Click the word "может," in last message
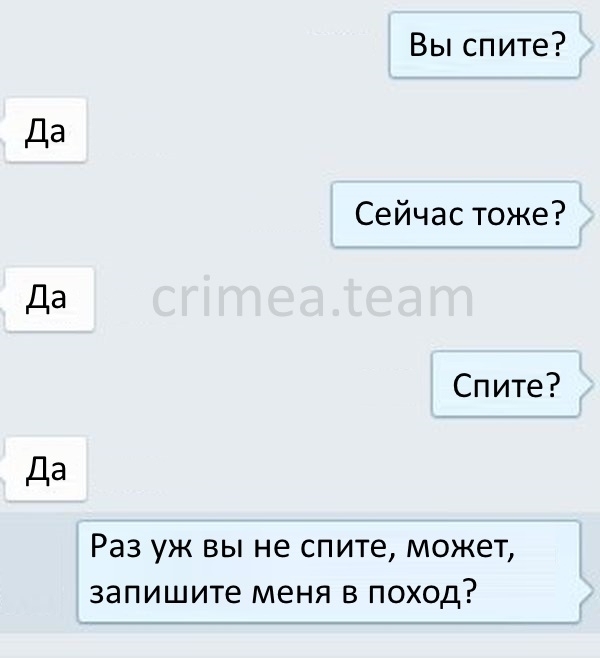The image size is (600, 658). click(x=460, y=548)
